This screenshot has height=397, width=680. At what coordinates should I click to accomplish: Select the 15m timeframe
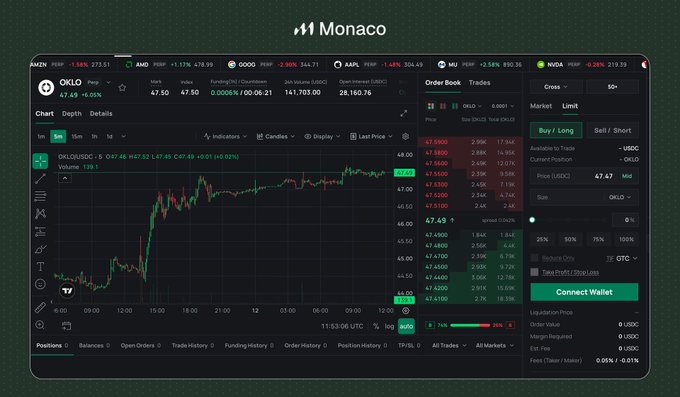77,137
